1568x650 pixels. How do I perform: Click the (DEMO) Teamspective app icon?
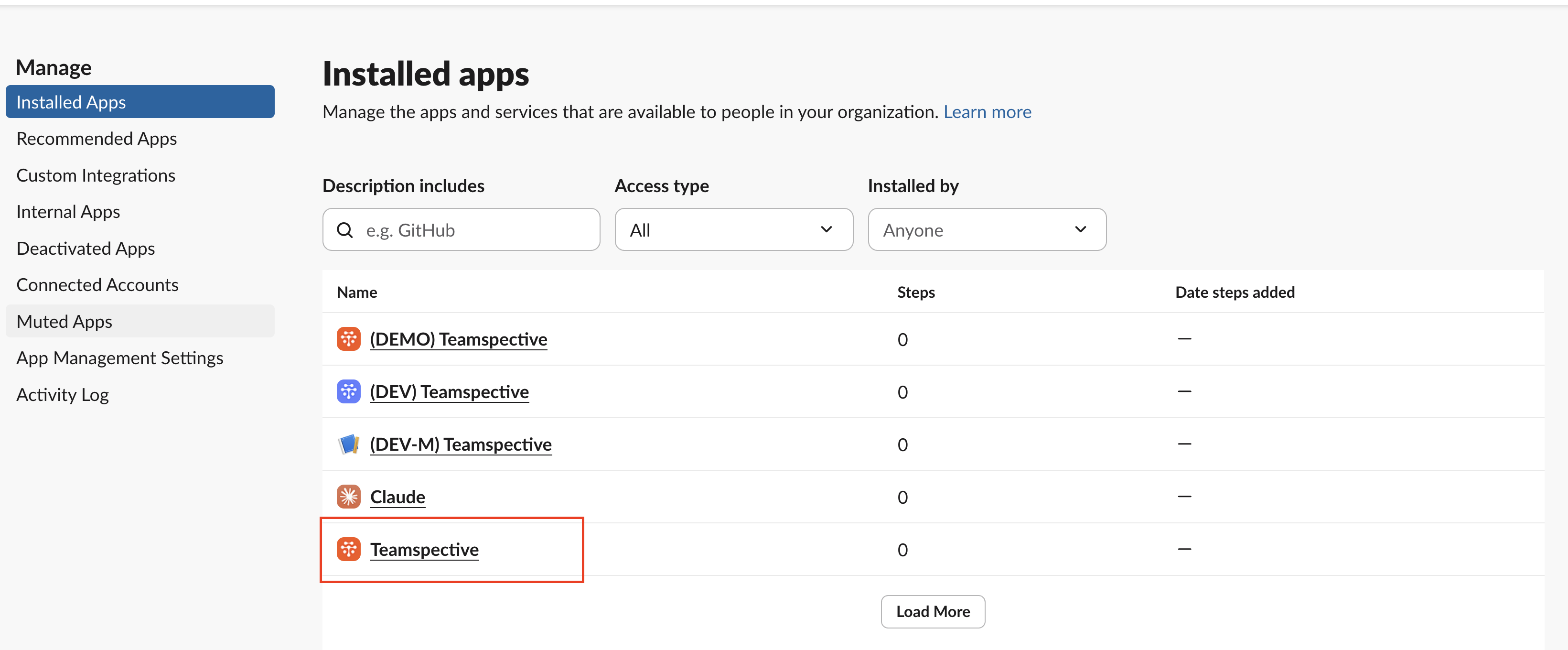click(349, 339)
